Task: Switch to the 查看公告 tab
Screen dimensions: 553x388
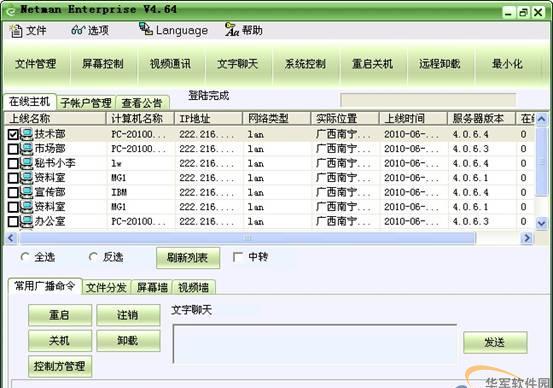Action: click(x=142, y=103)
